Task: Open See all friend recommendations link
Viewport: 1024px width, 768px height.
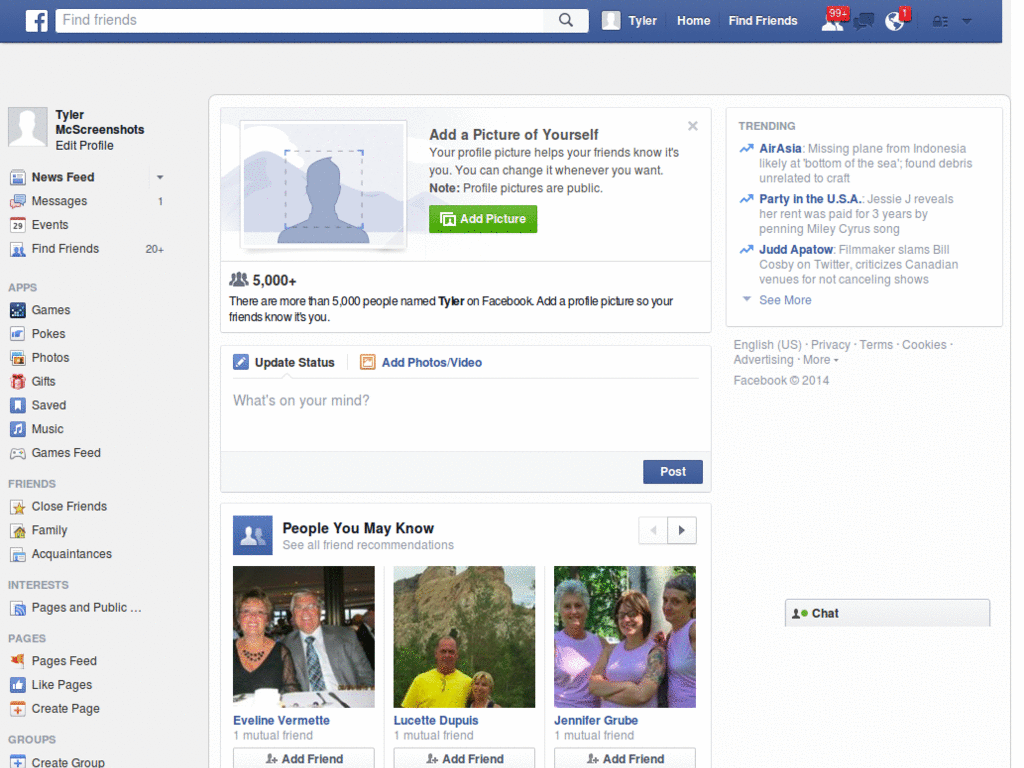Action: [368, 545]
